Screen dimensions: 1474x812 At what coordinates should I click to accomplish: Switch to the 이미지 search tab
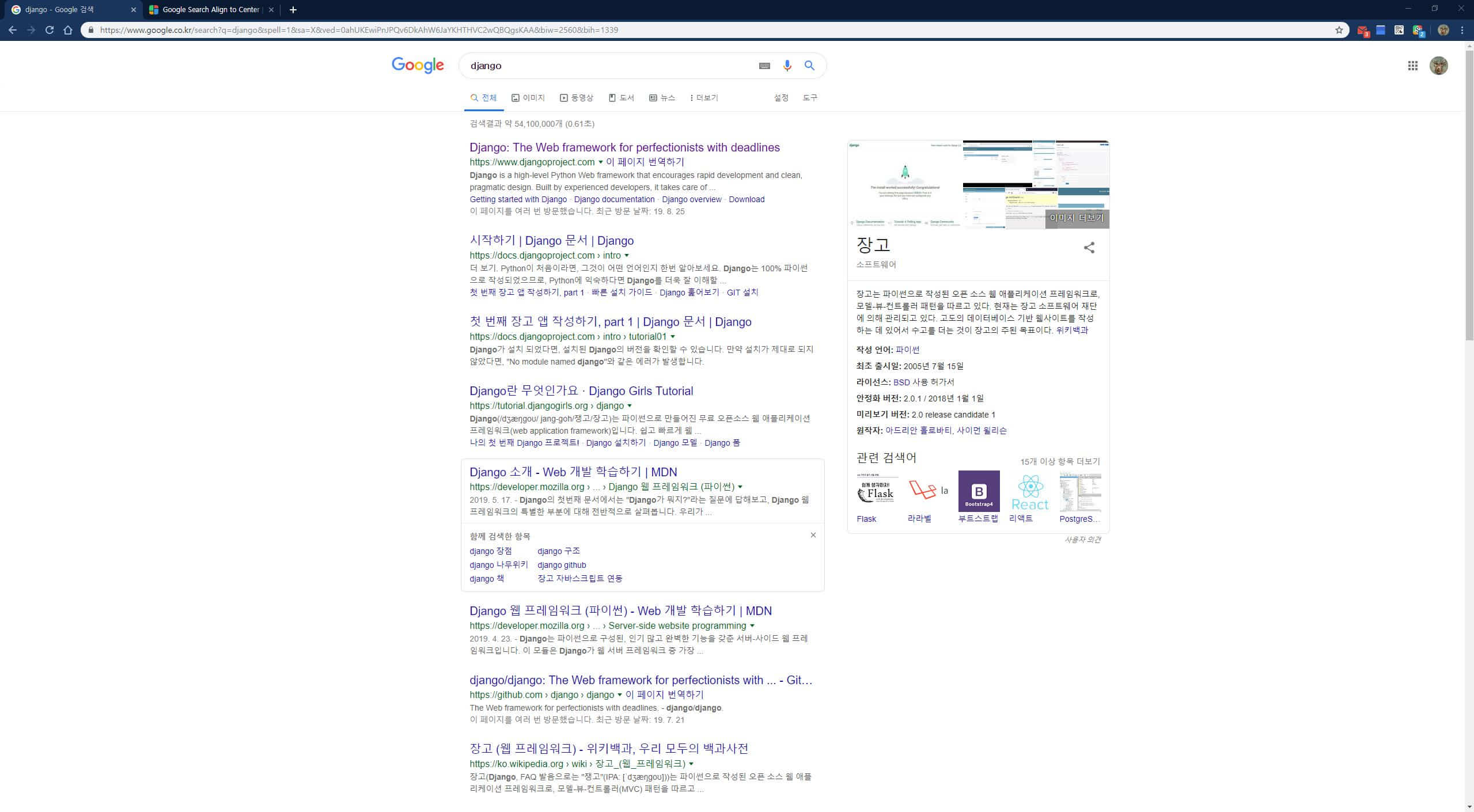528,97
